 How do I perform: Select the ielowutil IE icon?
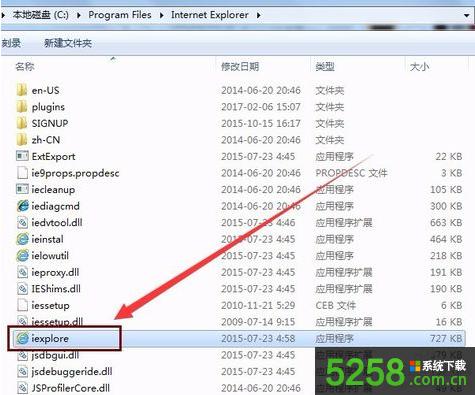pyautogui.click(x=23, y=256)
